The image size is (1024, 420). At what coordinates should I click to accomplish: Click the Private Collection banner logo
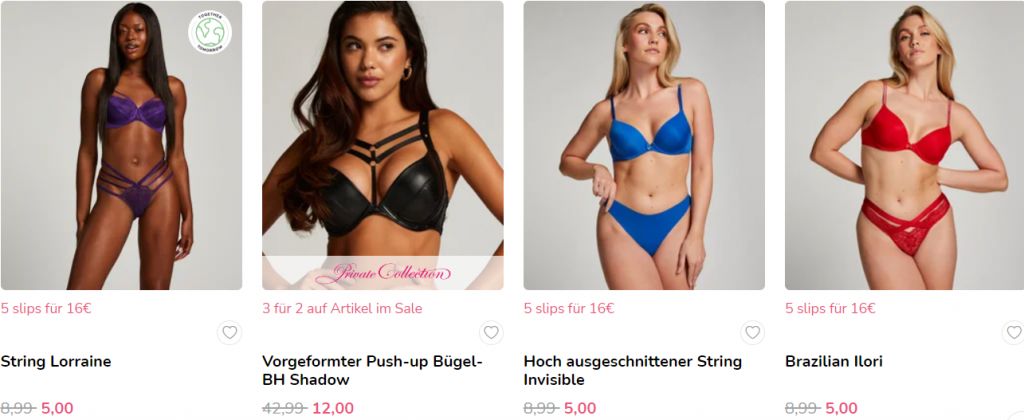(x=383, y=272)
